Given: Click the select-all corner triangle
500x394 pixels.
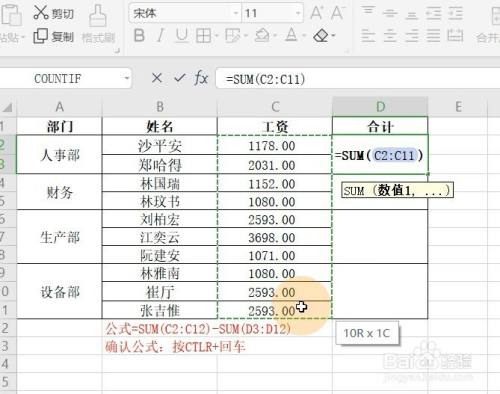Looking at the screenshot, I should tap(7, 107).
